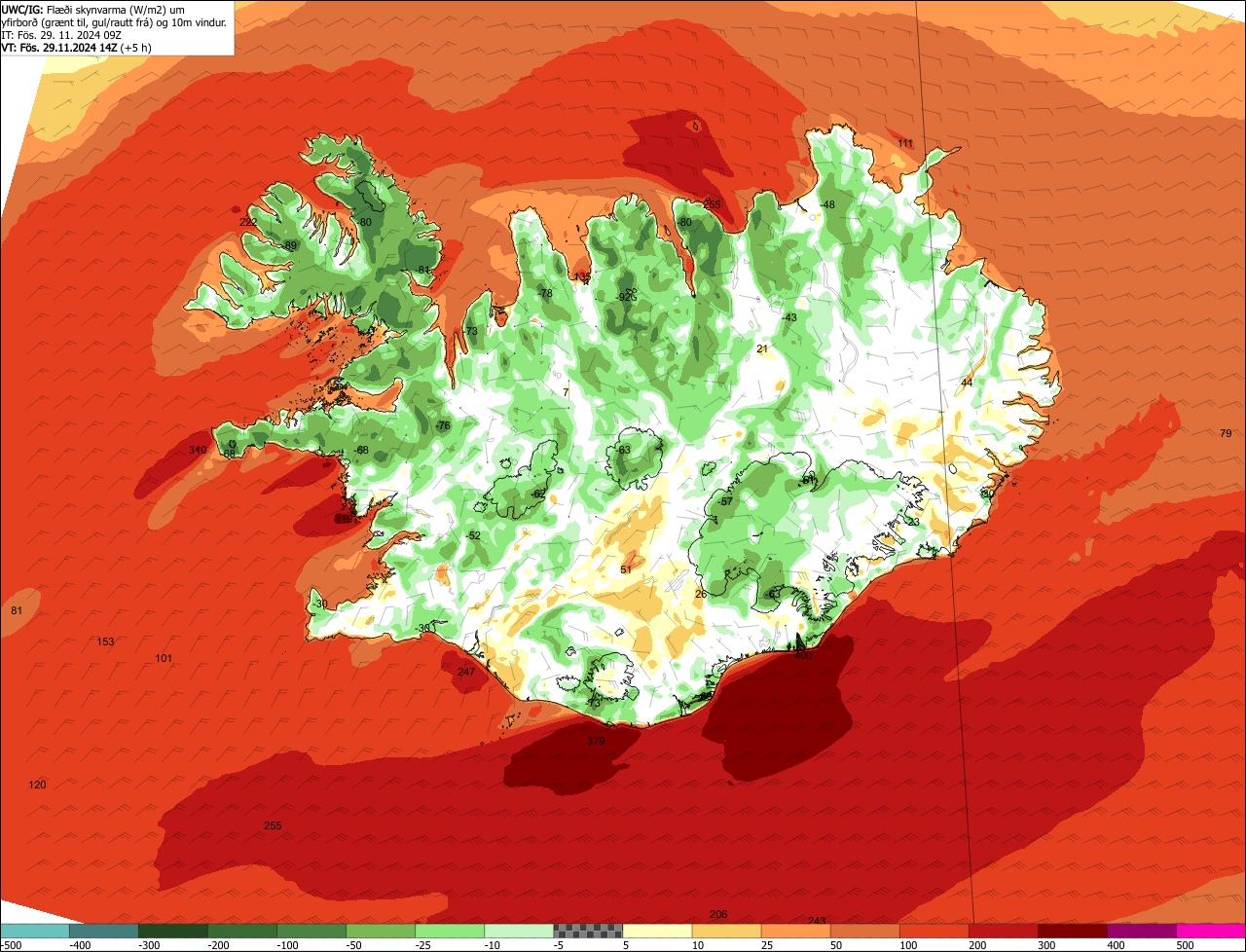The height and width of the screenshot is (952, 1246).
Task: Click the 500 legend label
Action: click(x=1185, y=944)
